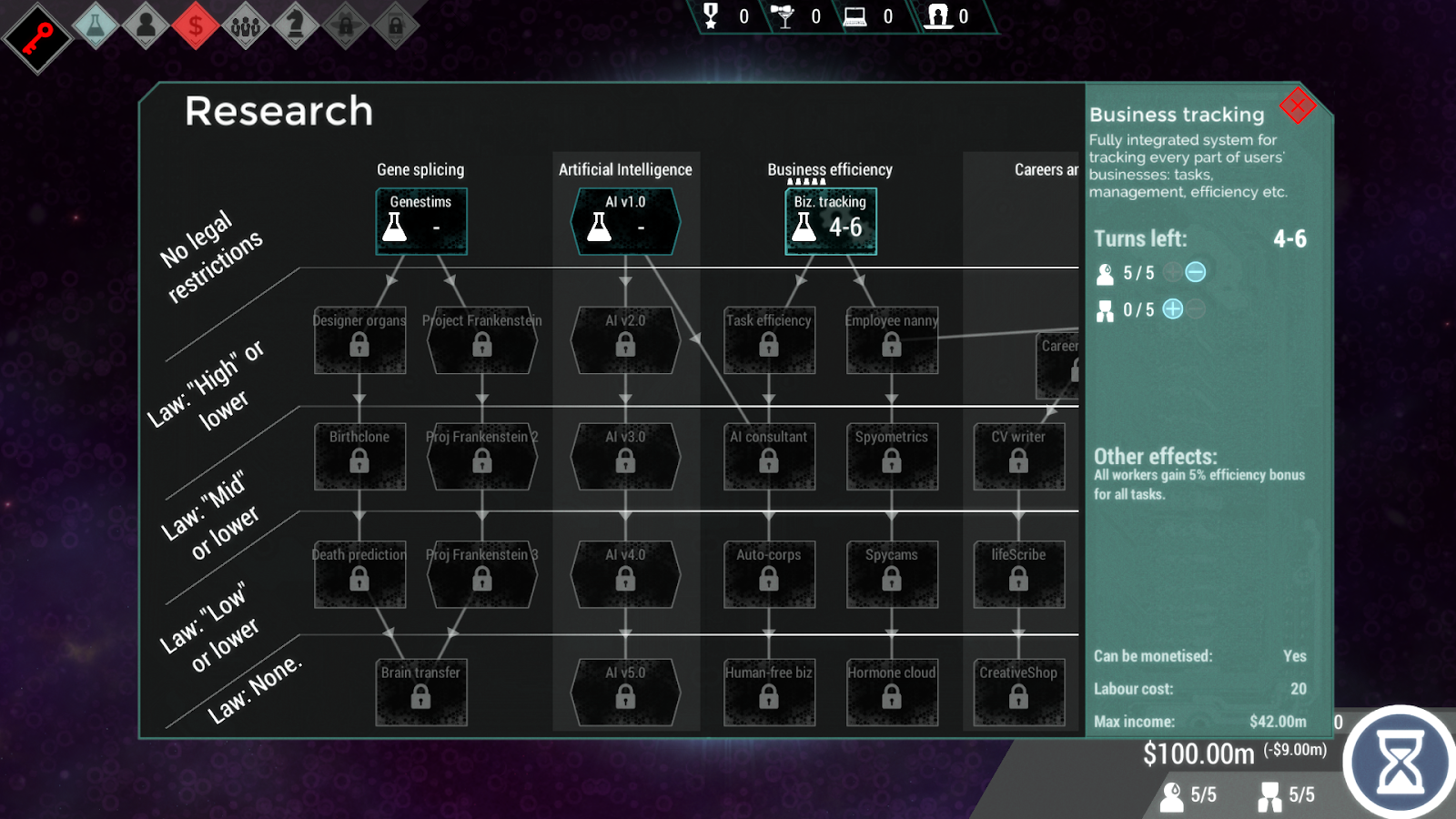Click the locked Proj Frankenstein 3 node
Screen dimensions: 1456x819
pyautogui.click(x=482, y=574)
